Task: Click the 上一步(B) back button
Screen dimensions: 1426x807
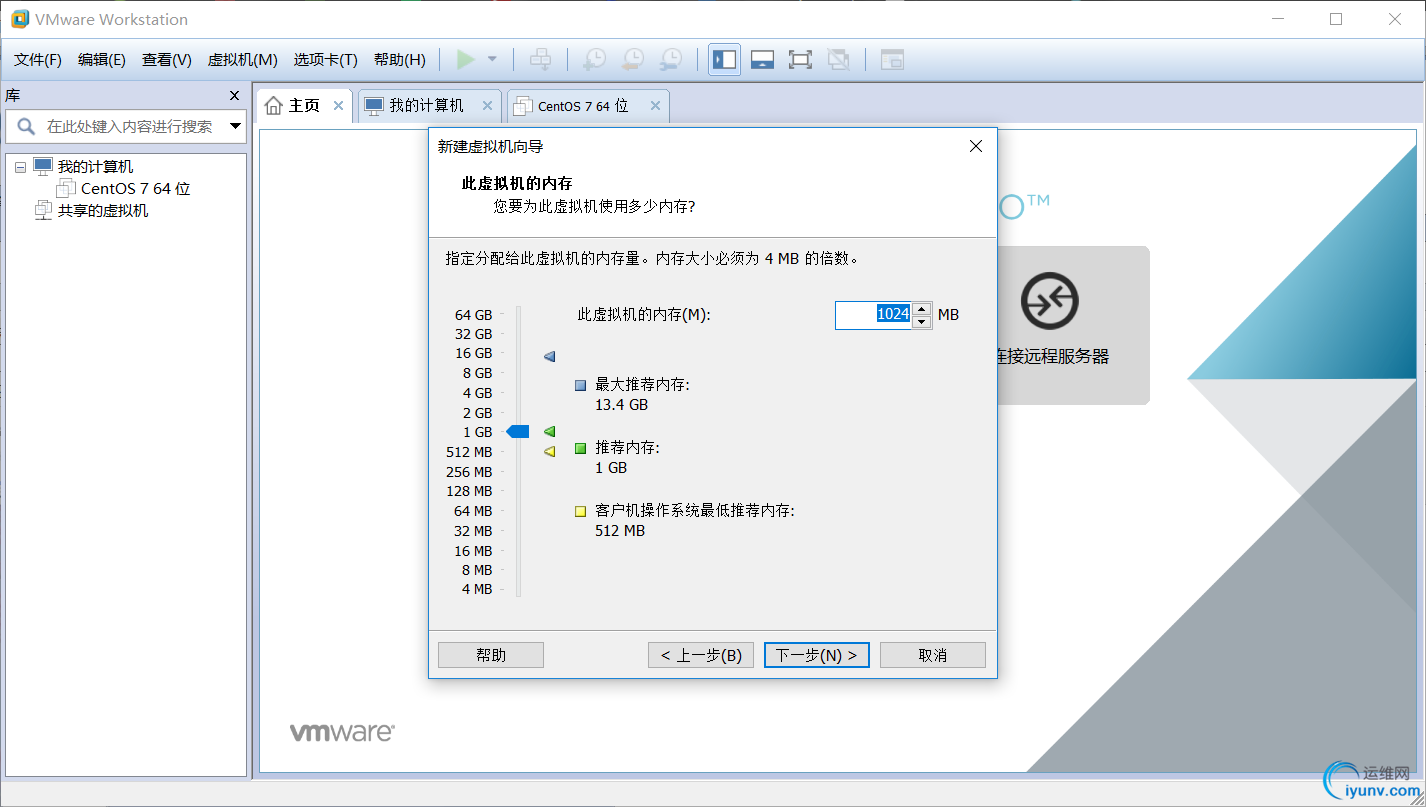Action: (x=700, y=655)
